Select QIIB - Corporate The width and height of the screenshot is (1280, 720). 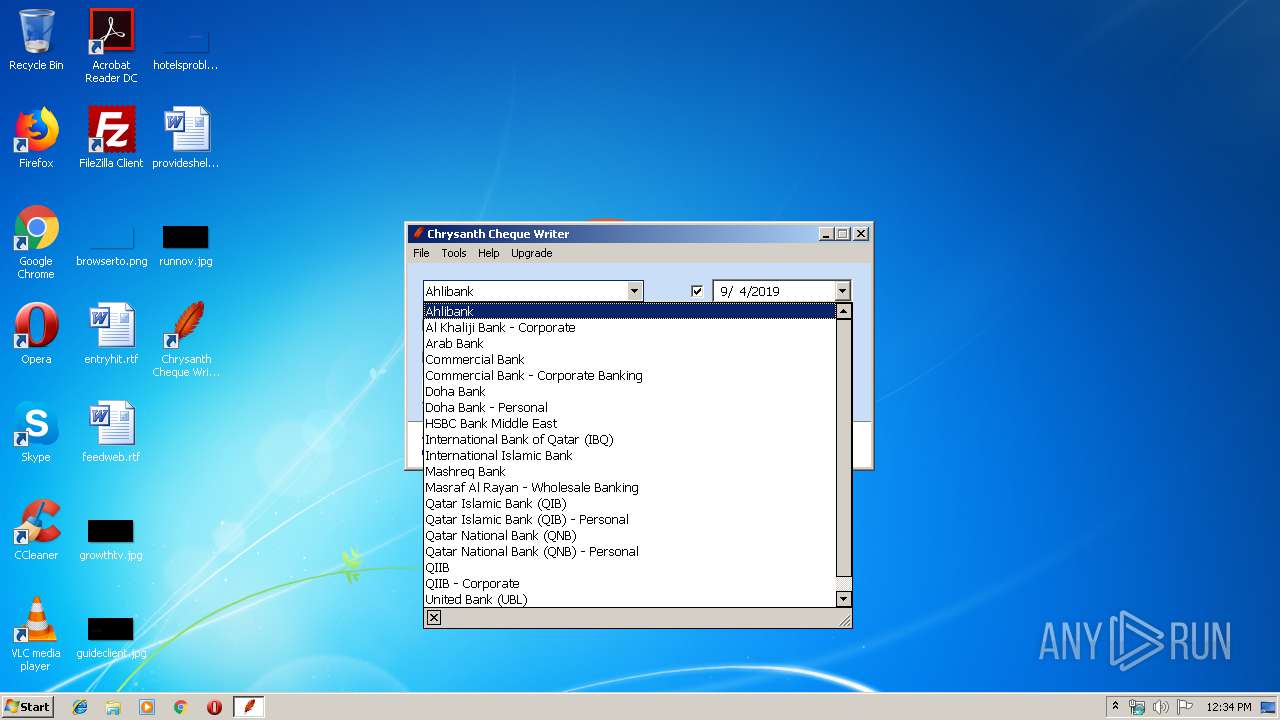[629, 583]
